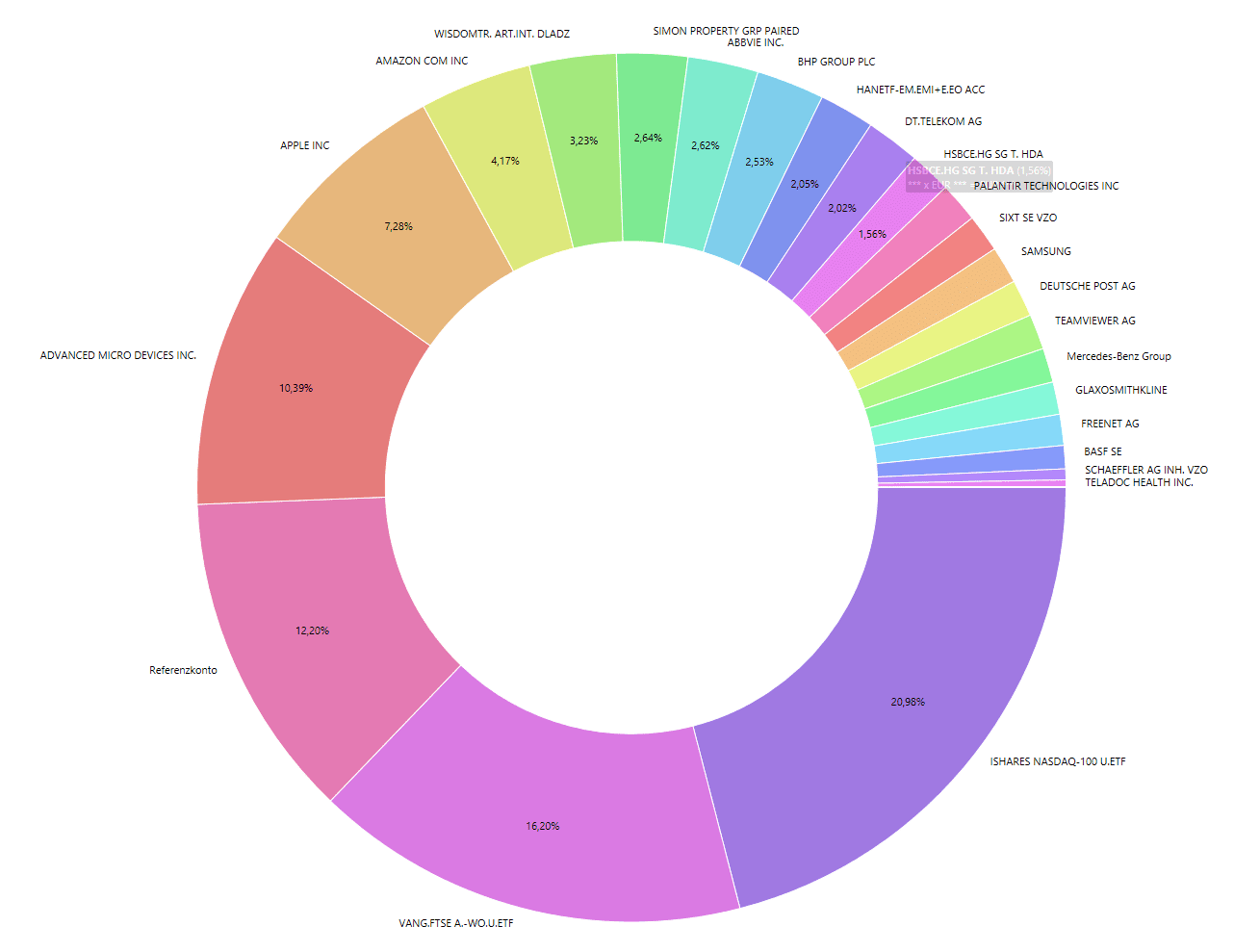Click the SIMON PROPERTY GRP PAIRED label
This screenshot has height=952, width=1234.
pos(726,31)
